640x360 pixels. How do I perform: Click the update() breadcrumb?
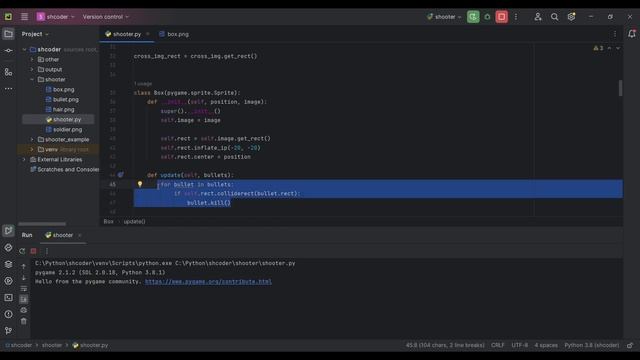[x=134, y=222]
